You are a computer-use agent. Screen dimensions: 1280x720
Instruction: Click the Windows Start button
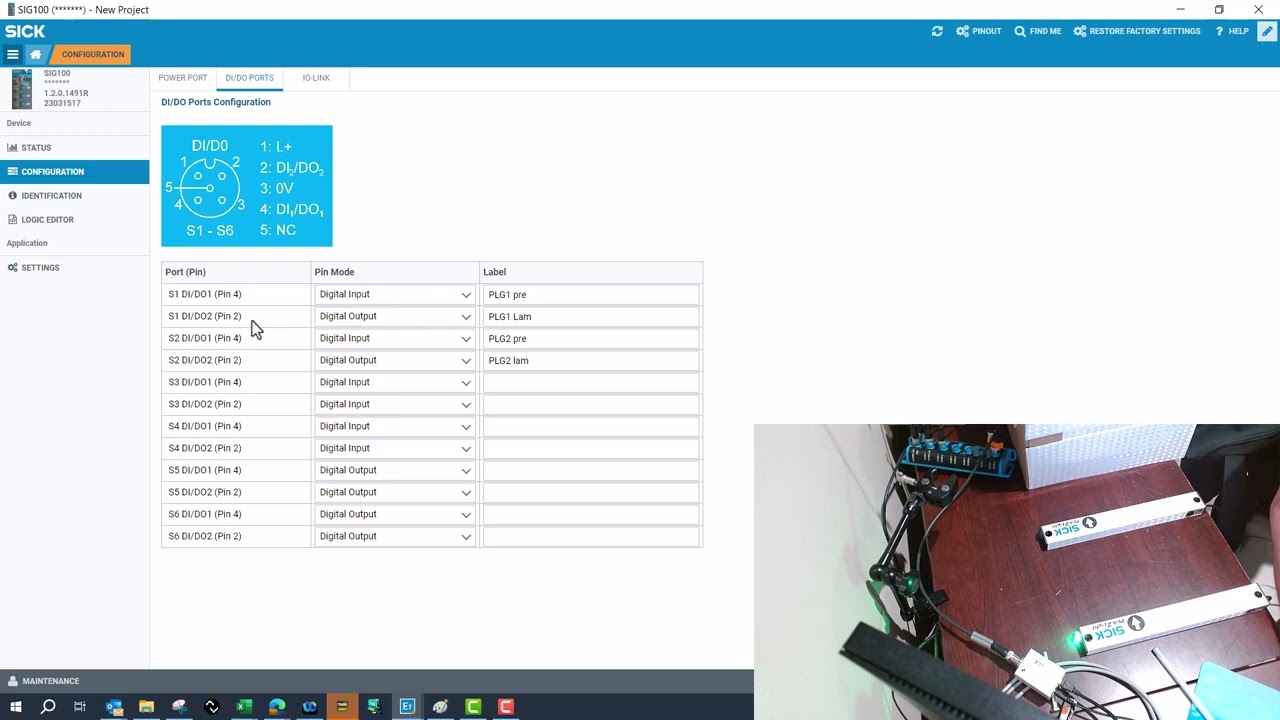pos(16,707)
